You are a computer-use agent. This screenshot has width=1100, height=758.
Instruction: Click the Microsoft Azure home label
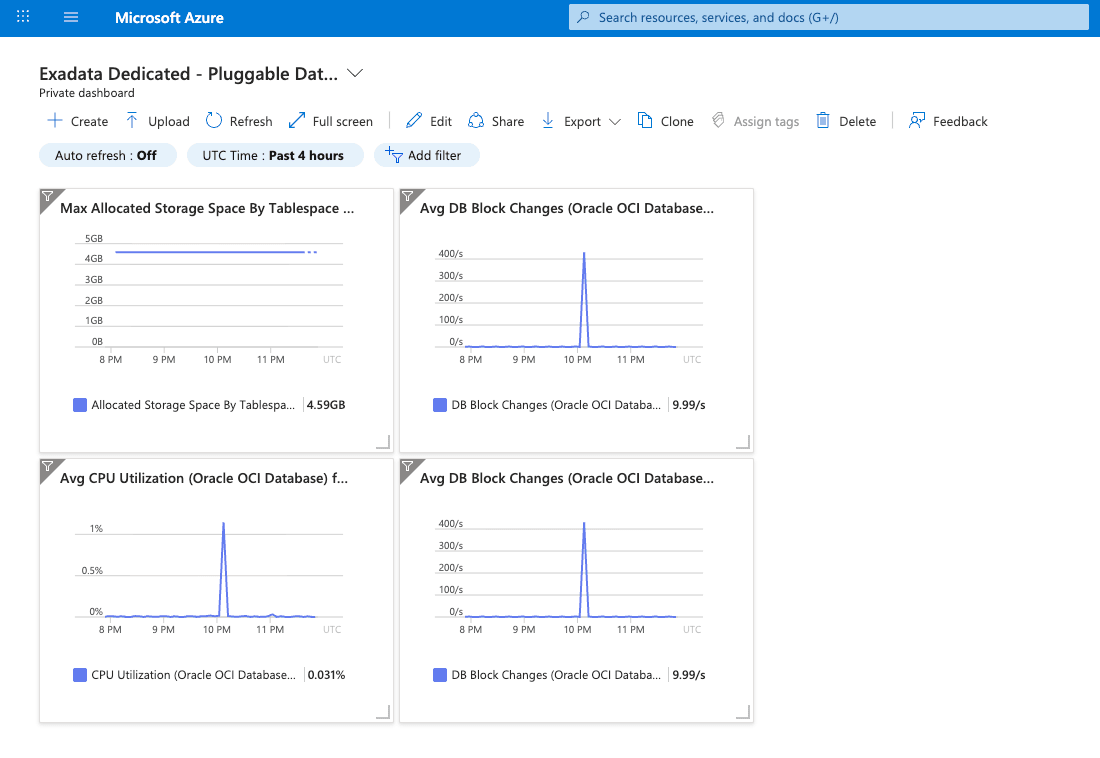pos(169,17)
